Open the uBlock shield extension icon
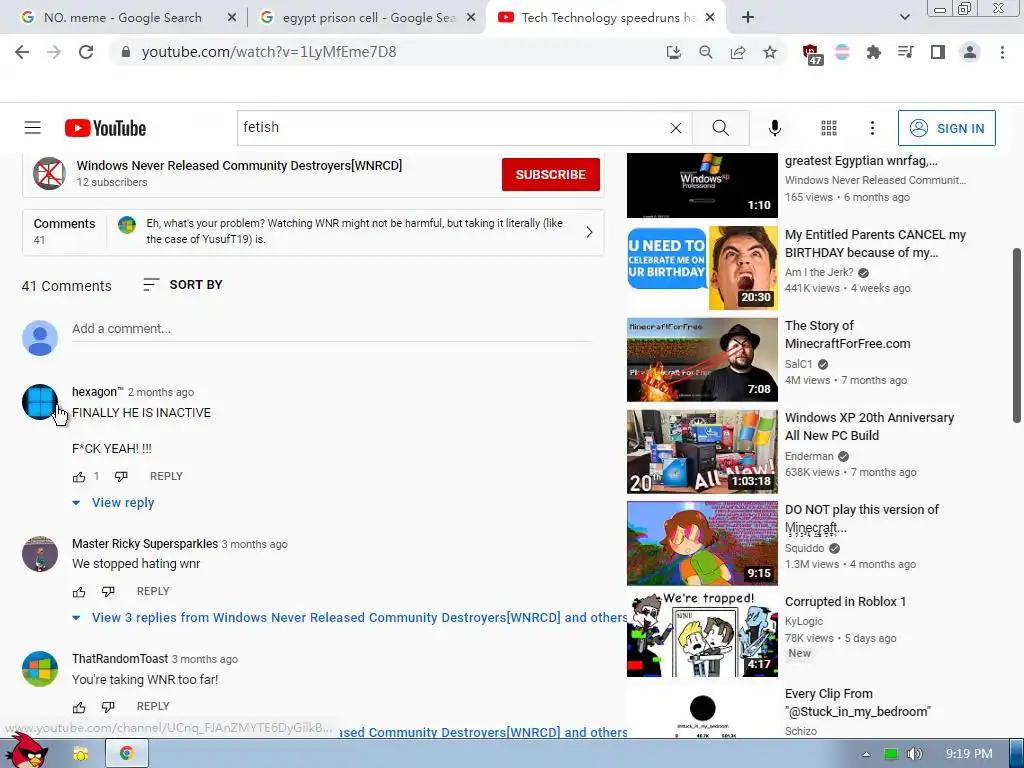 [810, 54]
